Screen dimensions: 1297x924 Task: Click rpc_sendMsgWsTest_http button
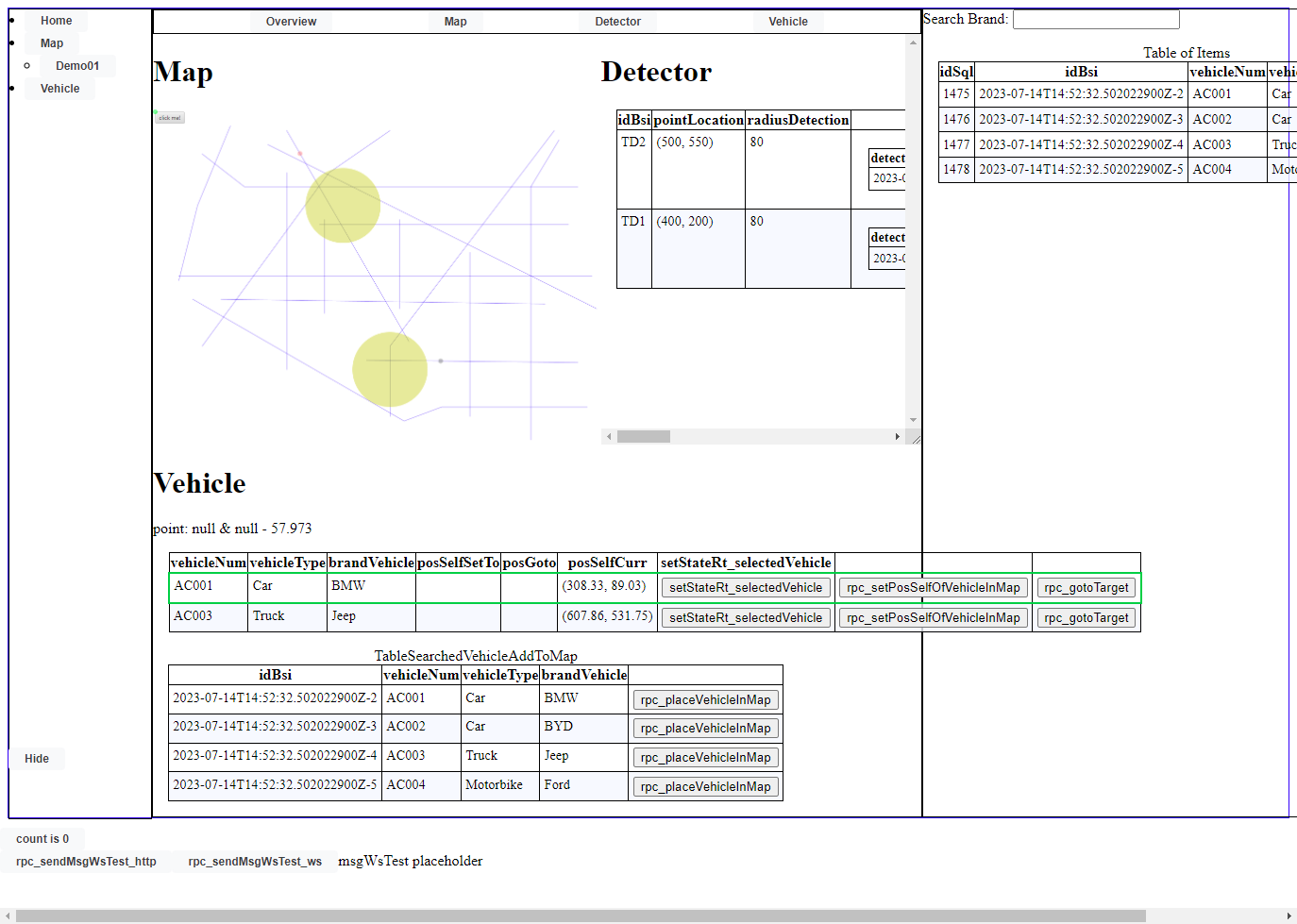pyautogui.click(x=86, y=862)
